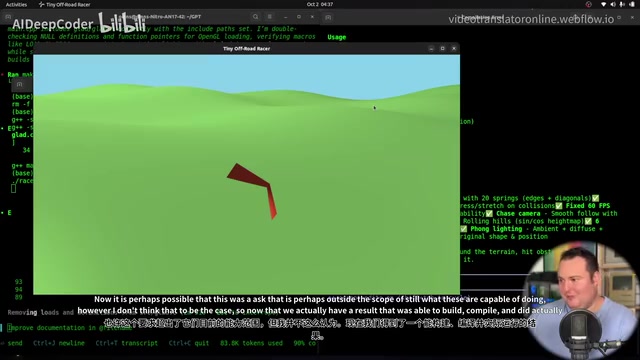This screenshot has height=360, width=640.
Task: Open search in the left terminal window
Action: pos(256,17)
